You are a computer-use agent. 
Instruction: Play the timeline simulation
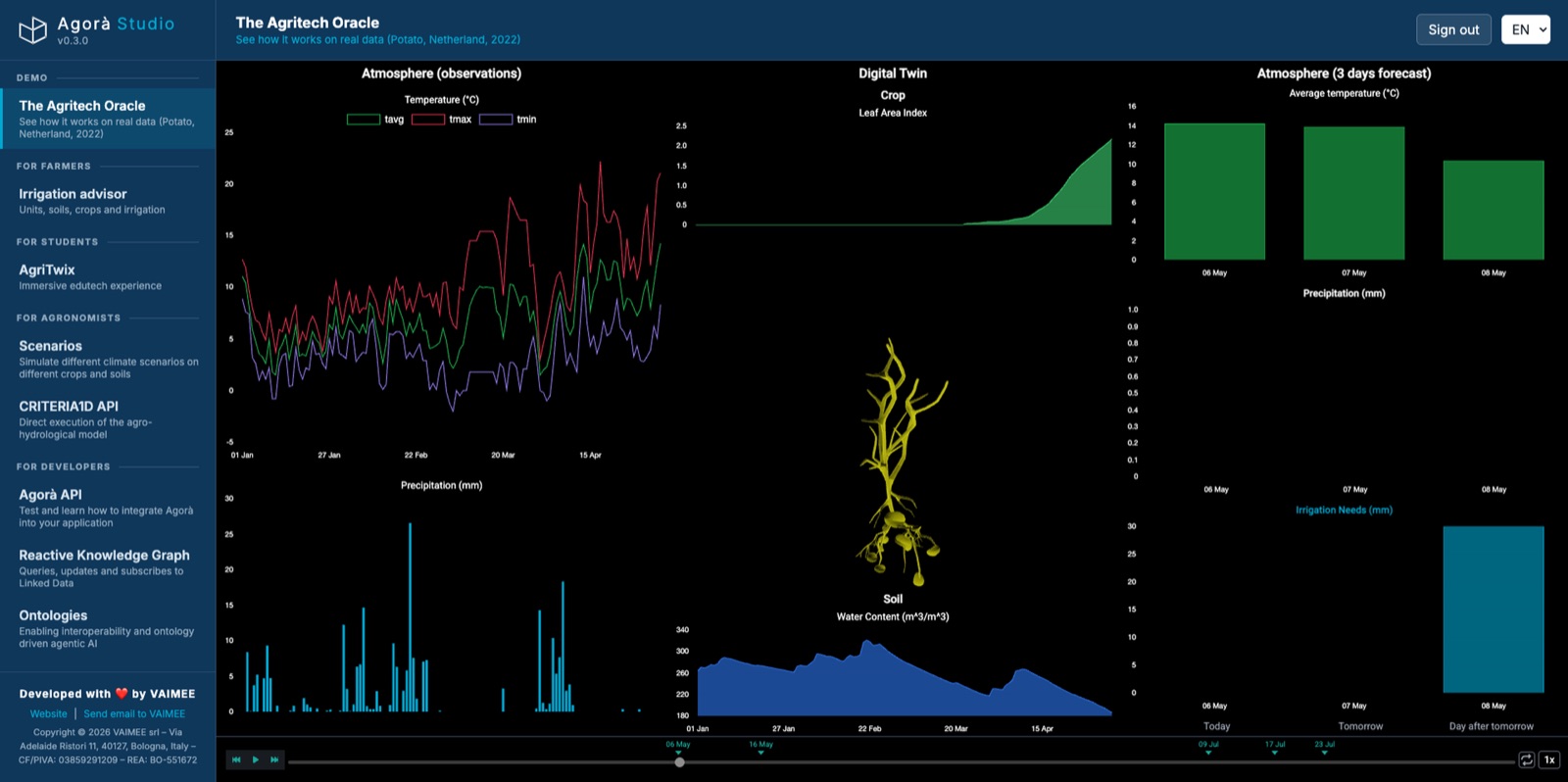256,759
